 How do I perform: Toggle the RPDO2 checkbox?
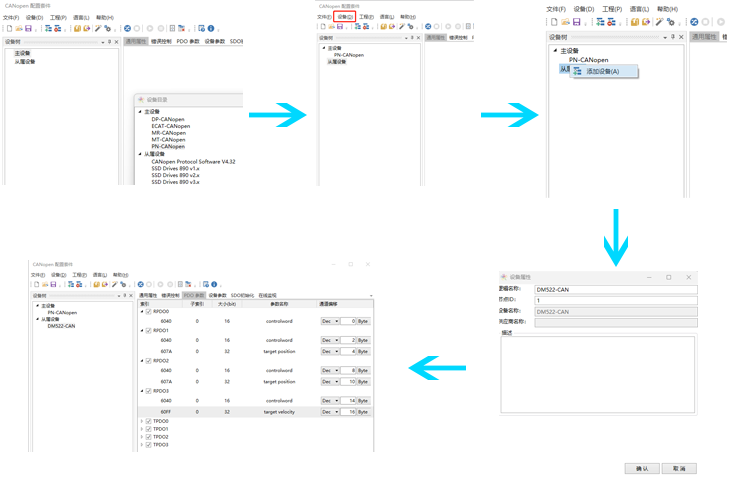tap(149, 361)
